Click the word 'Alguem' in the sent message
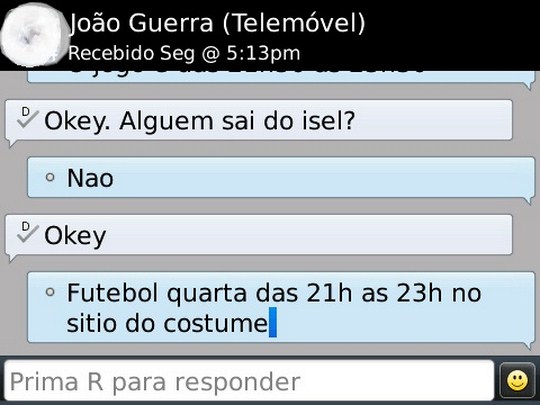 tap(166, 123)
